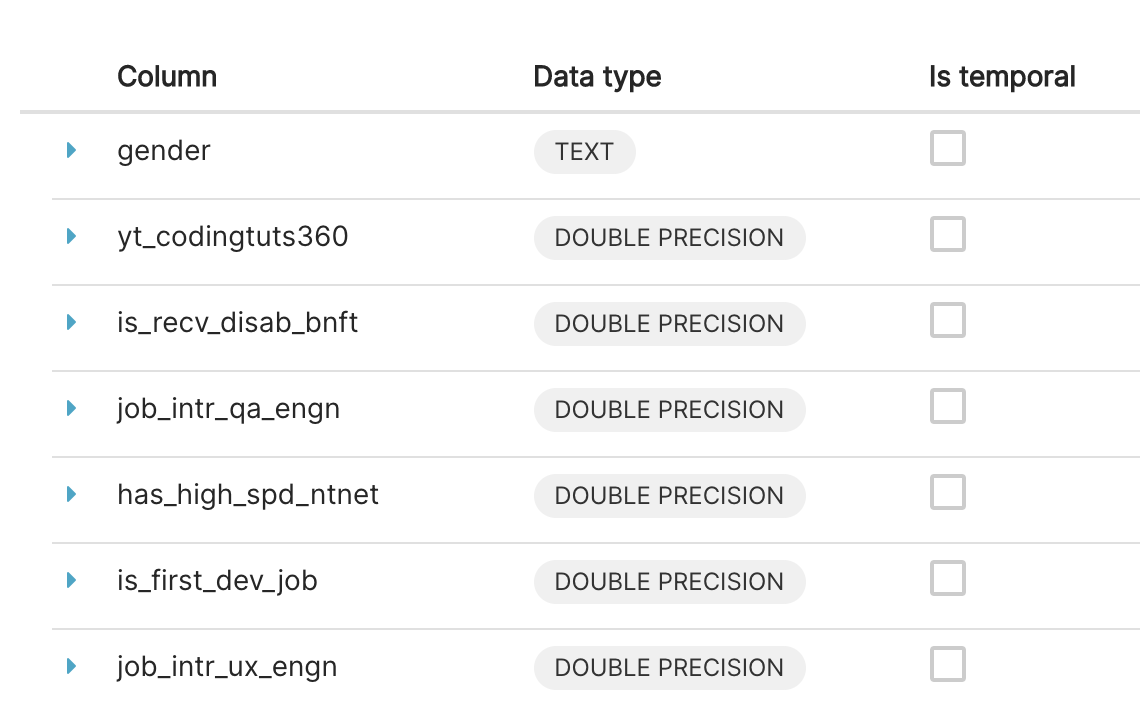
Task: Expand the job_intr_qa_engn row
Action: pos(70,408)
